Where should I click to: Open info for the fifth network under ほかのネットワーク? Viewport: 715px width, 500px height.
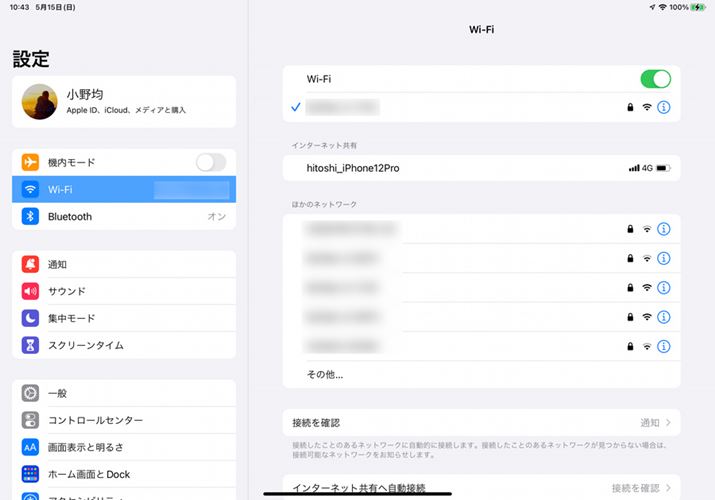663,346
